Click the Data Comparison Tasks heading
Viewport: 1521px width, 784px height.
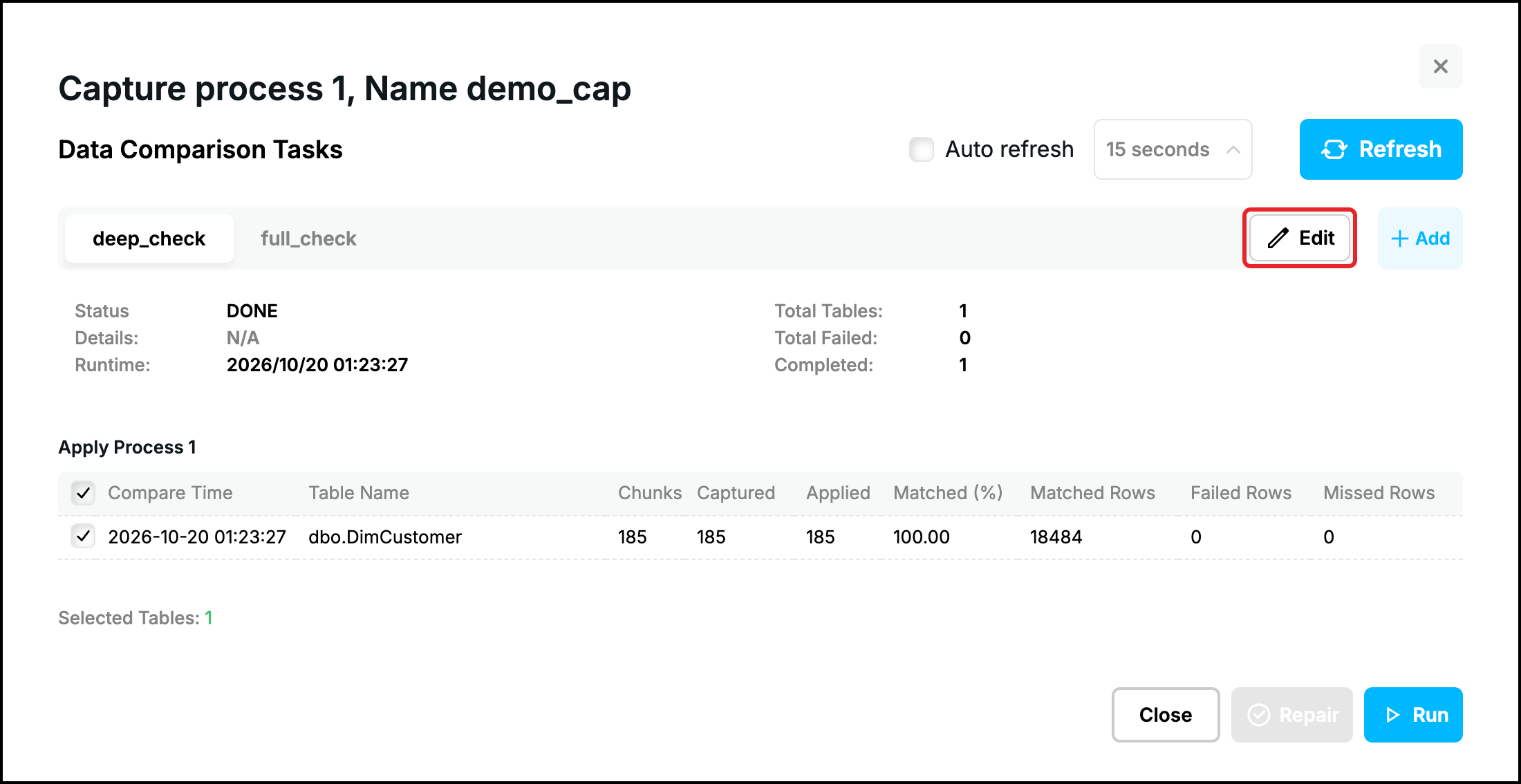point(201,150)
